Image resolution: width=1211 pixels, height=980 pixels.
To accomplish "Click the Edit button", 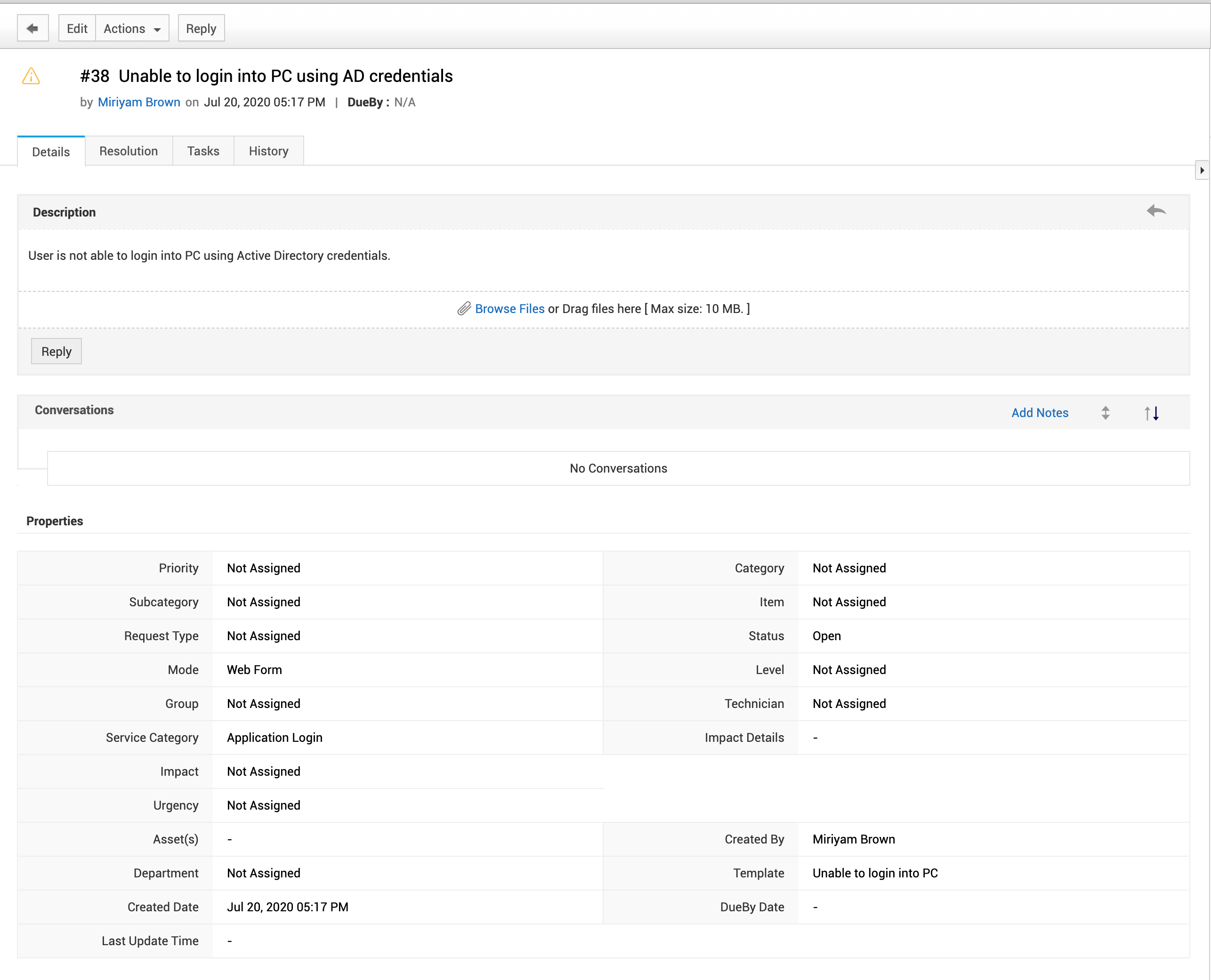I will point(77,28).
